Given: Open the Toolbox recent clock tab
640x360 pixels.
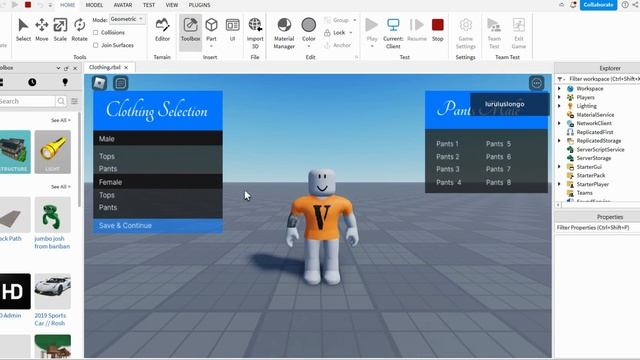Looking at the screenshot, I should tap(32, 82).
